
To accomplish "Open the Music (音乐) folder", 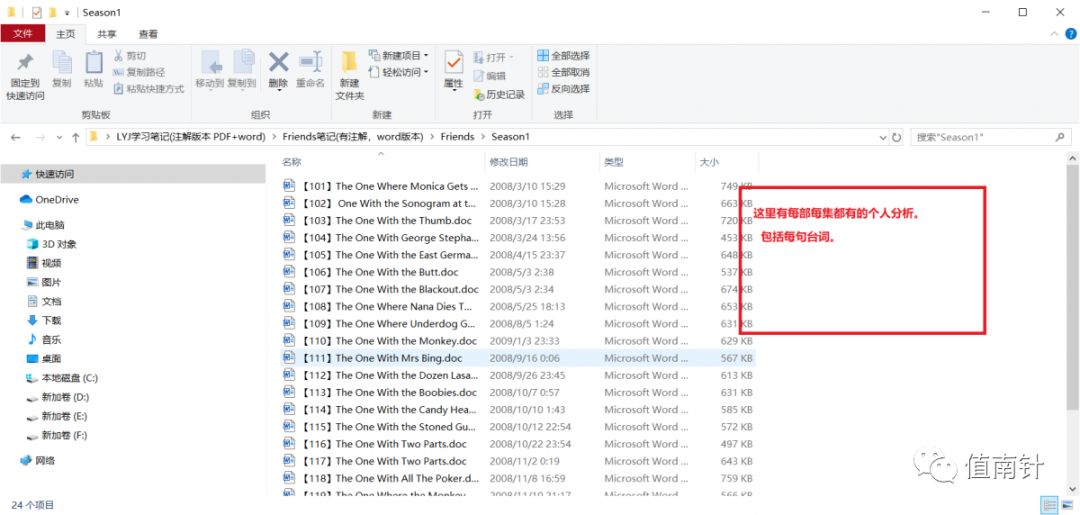I will [x=44, y=339].
